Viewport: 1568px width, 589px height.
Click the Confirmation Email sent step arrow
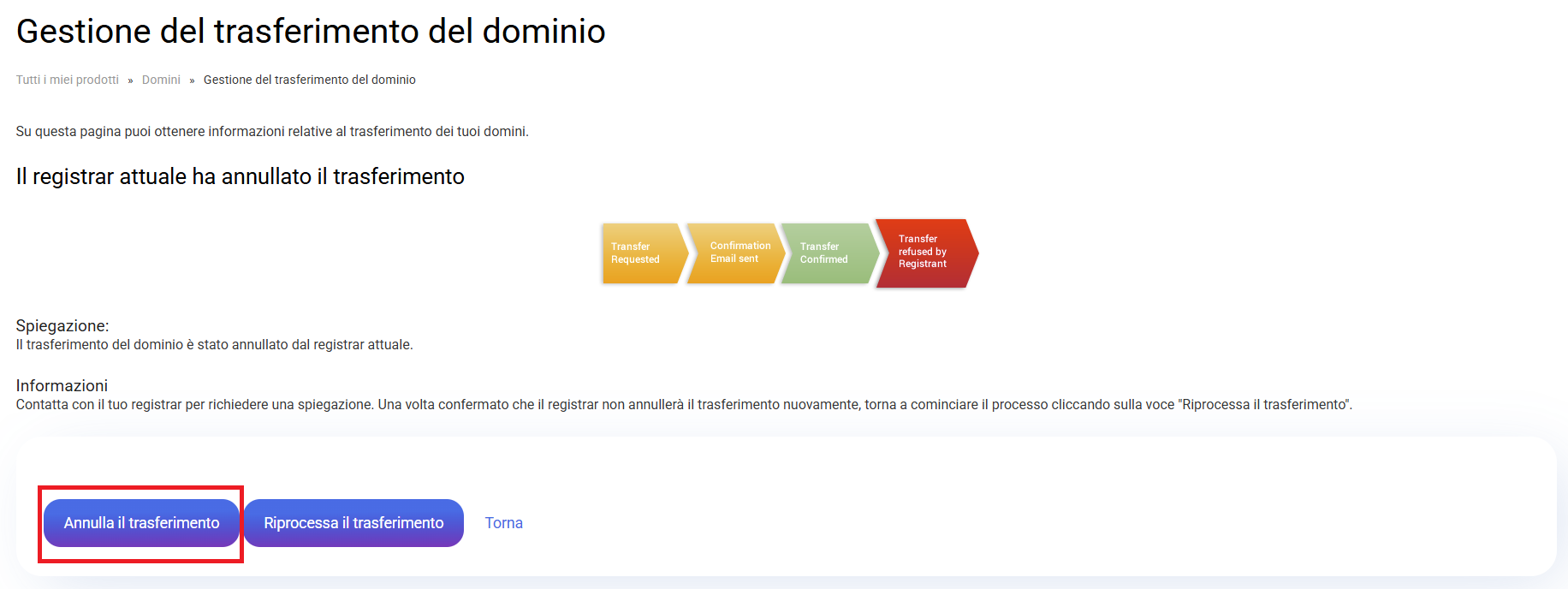736,253
